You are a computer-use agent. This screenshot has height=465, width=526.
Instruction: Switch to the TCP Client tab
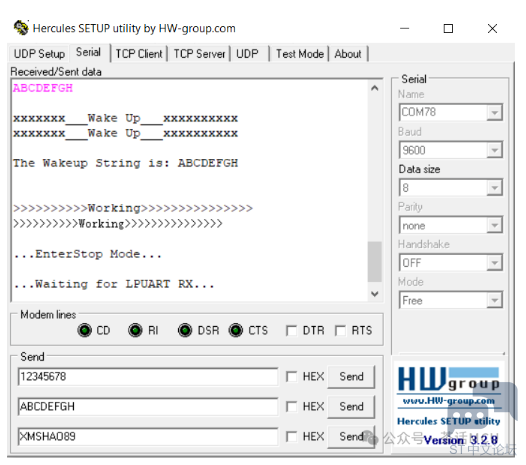coord(139,54)
